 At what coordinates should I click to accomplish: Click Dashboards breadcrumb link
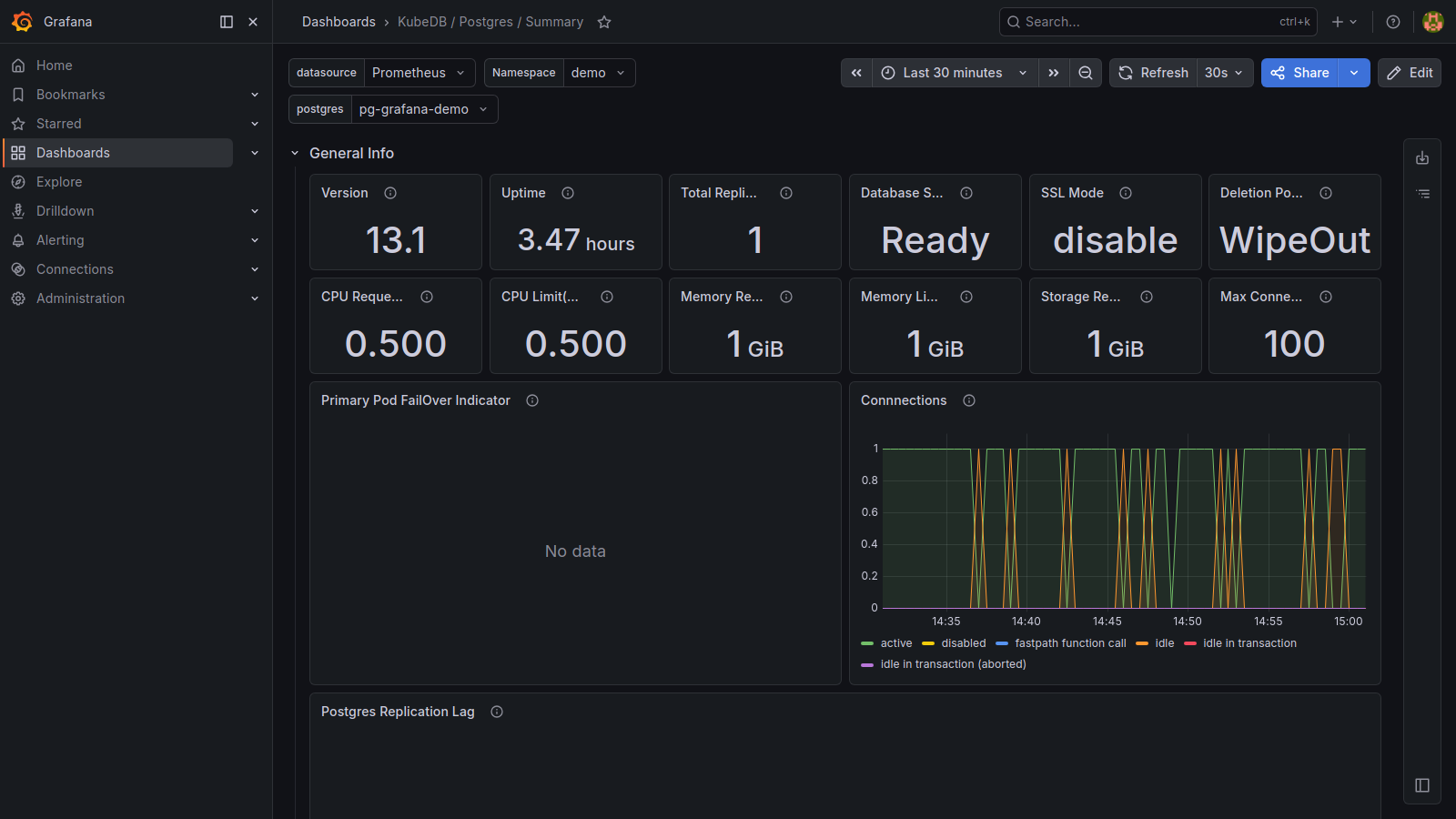[x=339, y=22]
